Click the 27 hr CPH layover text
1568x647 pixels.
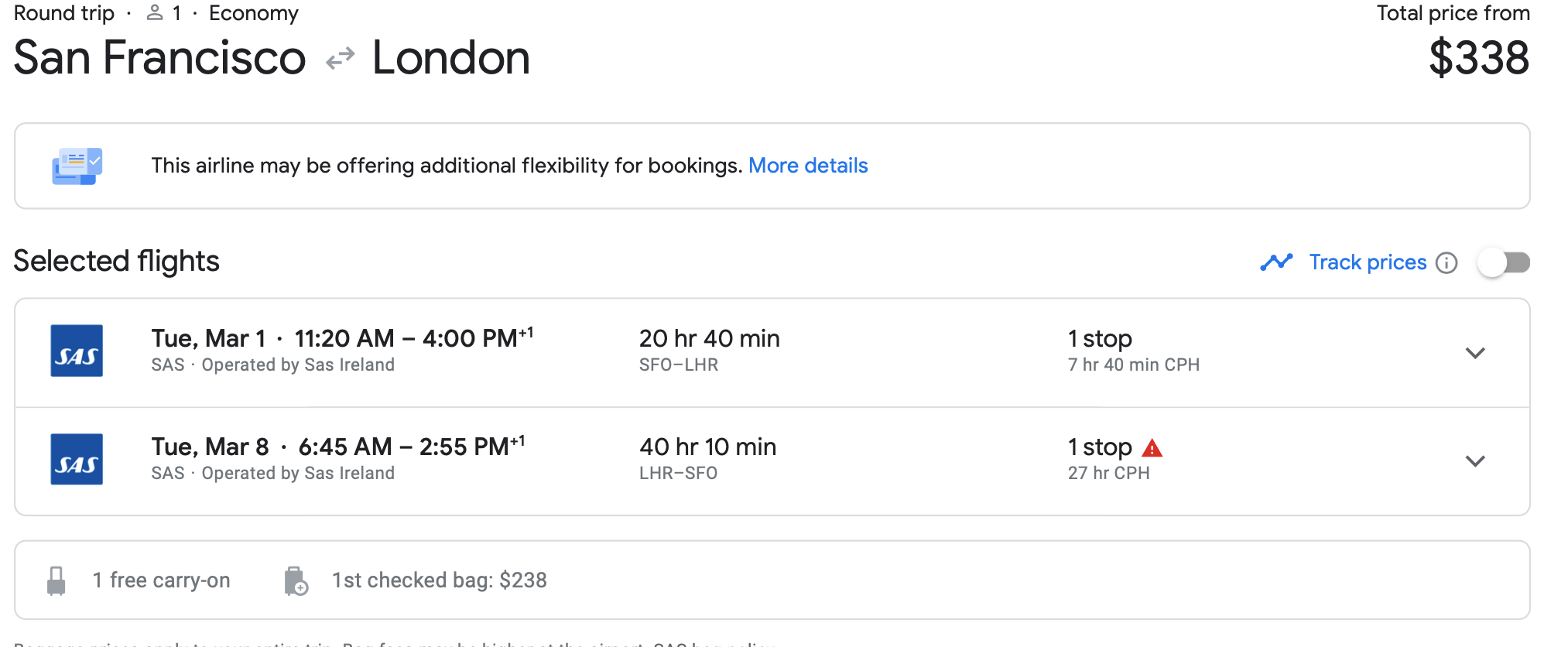(1108, 473)
